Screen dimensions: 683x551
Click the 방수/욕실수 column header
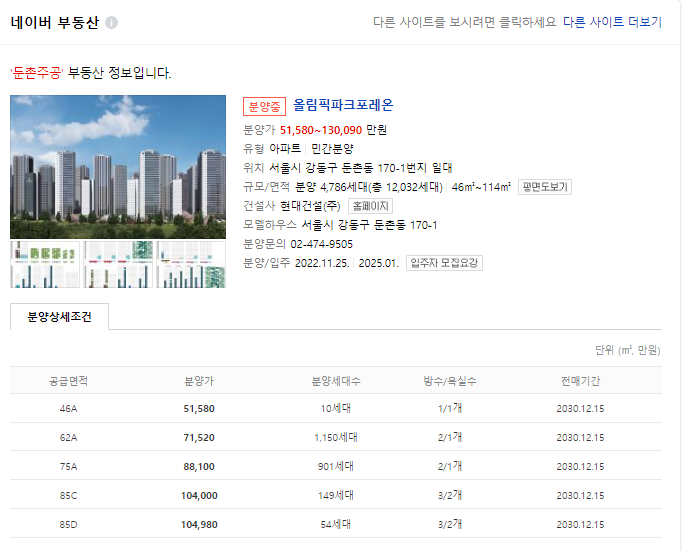[450, 381]
